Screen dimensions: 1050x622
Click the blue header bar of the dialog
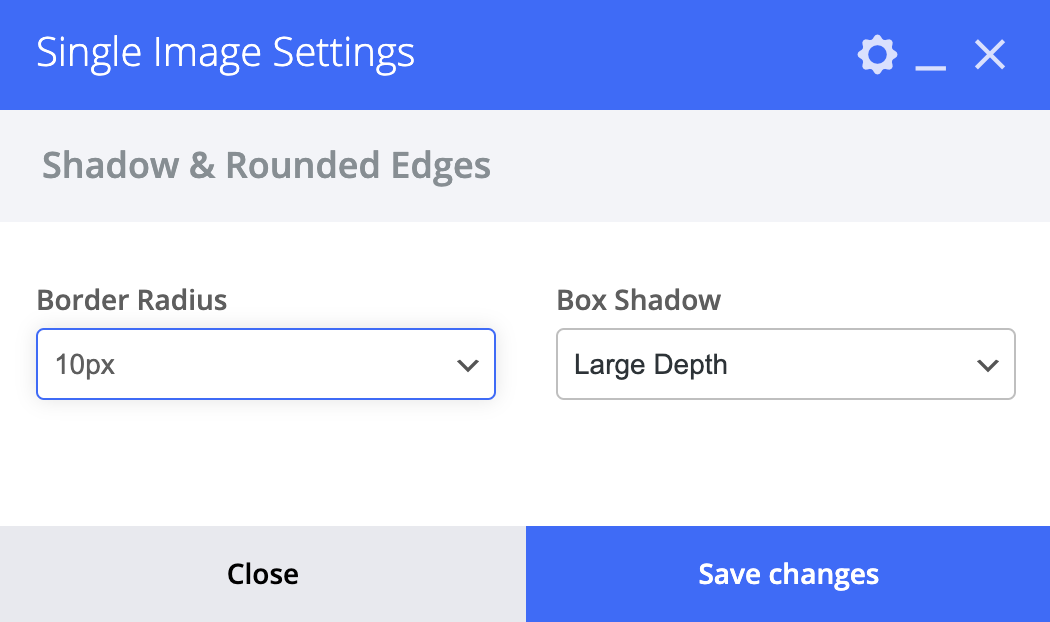pyautogui.click(x=525, y=55)
